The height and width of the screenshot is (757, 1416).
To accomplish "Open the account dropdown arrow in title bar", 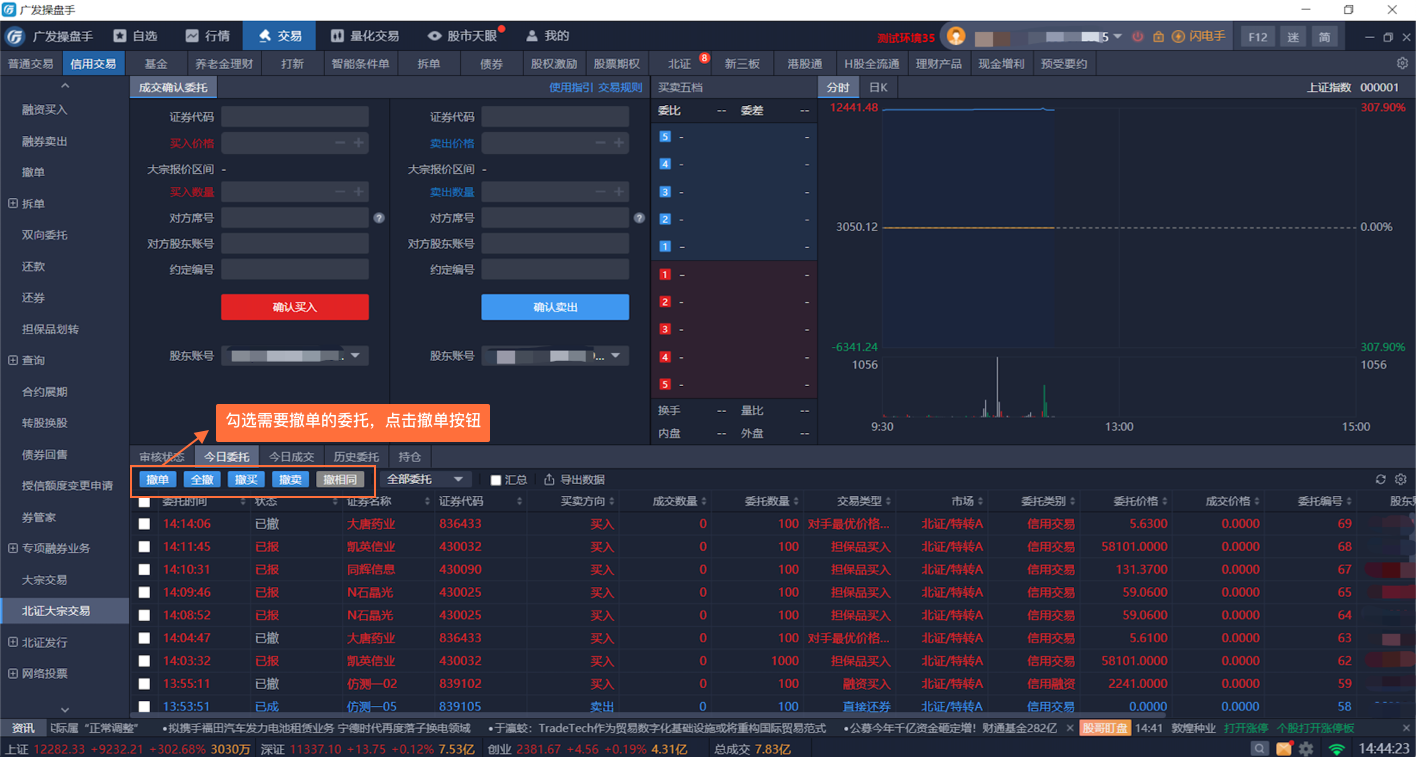I will 1118,37.
